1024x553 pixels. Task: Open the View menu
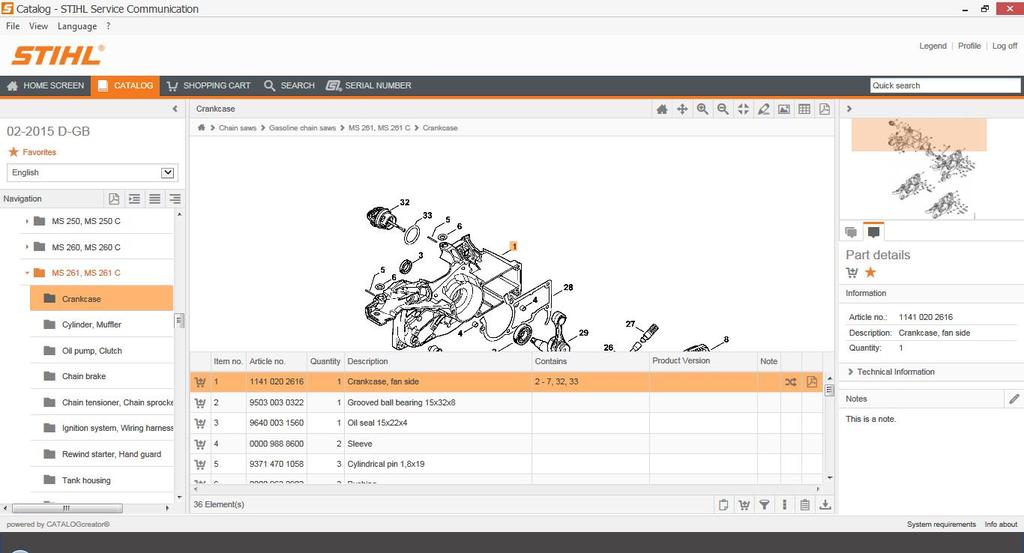39,26
